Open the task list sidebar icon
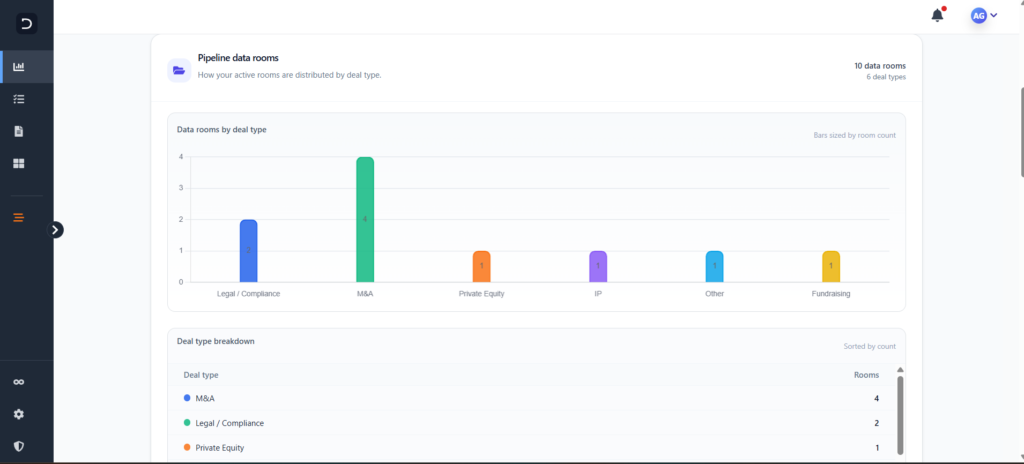The width and height of the screenshot is (1024, 464). click(19, 99)
